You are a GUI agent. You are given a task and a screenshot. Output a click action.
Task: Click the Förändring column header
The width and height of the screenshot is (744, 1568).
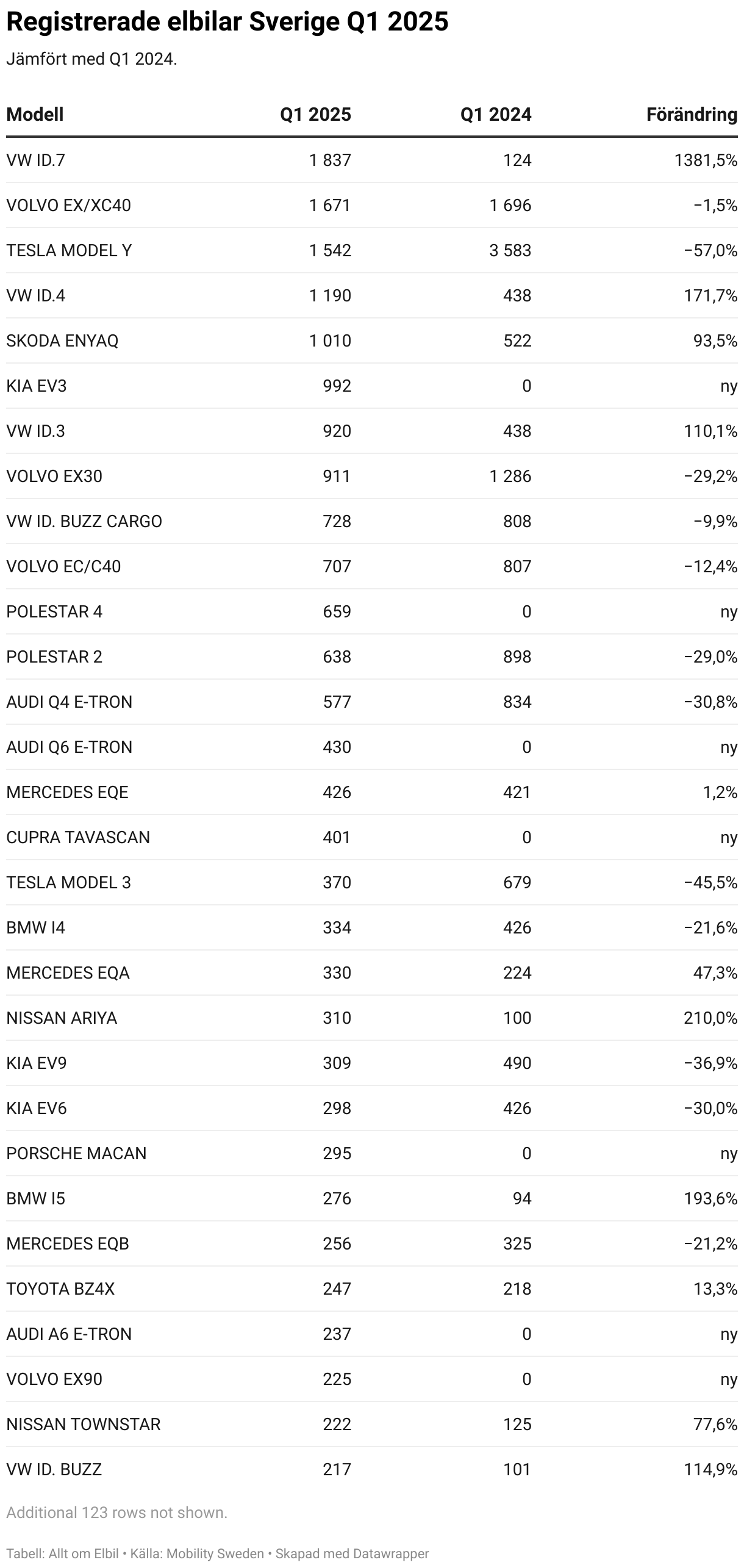coord(692,115)
